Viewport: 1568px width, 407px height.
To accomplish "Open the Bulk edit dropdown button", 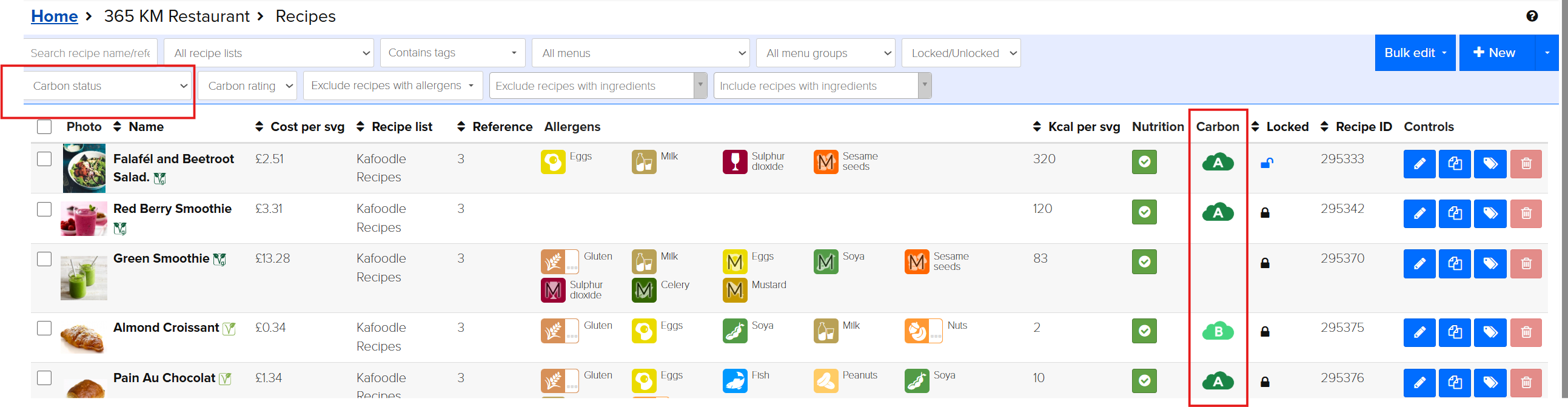I will tap(1415, 53).
